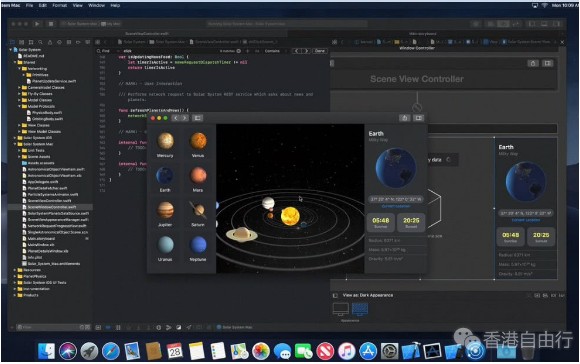Select Venus in the planet list

[x=198, y=145]
